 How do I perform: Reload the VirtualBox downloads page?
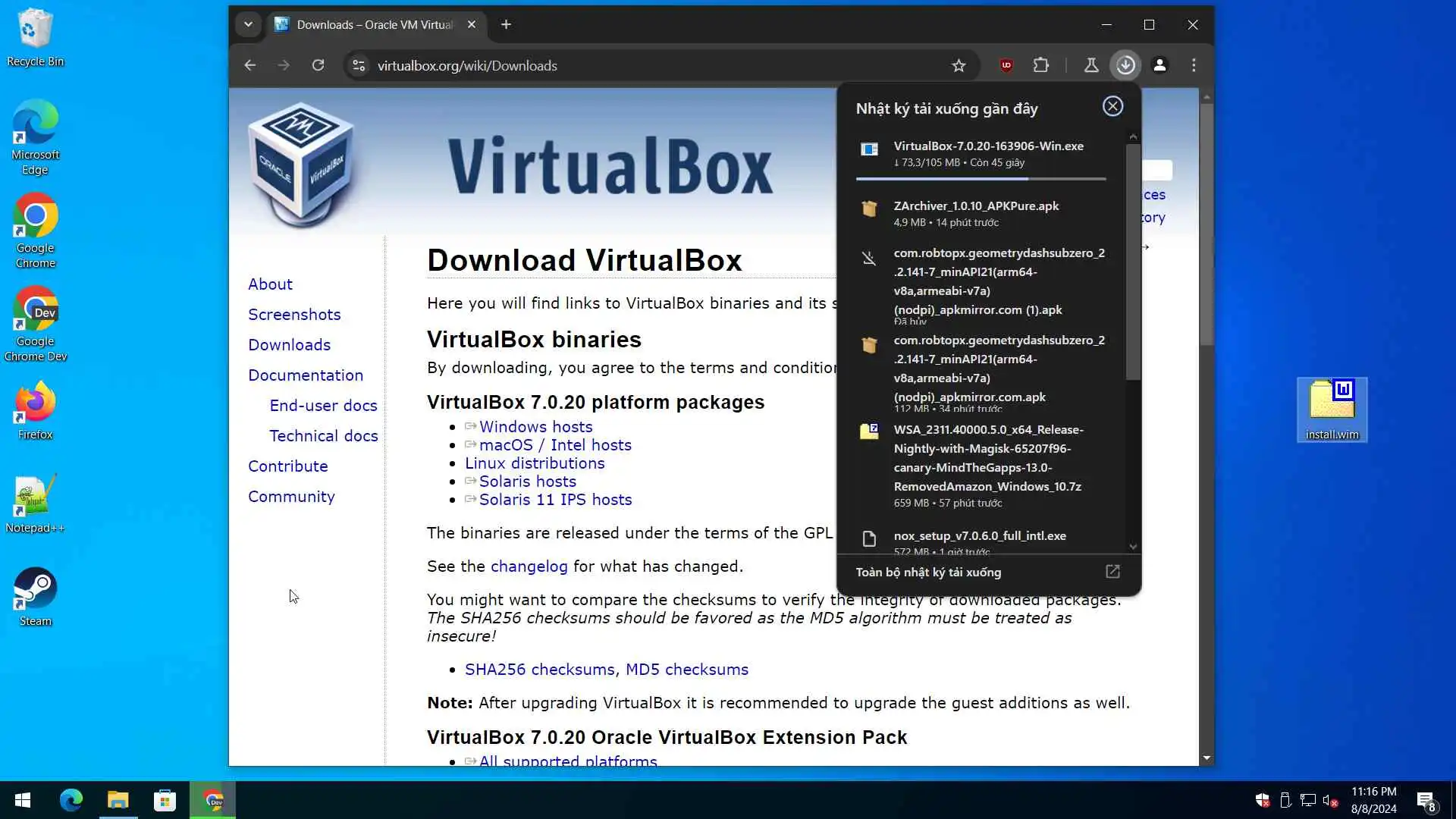pos(318,65)
